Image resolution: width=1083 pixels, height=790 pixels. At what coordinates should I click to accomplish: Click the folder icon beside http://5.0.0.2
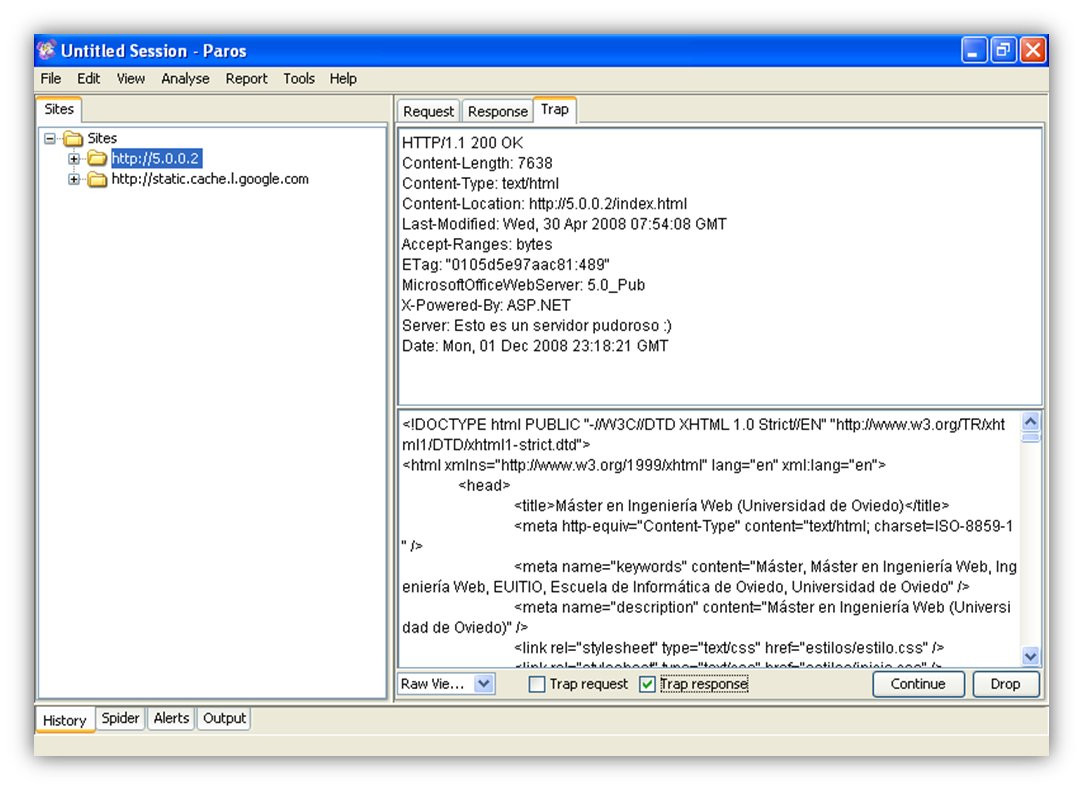[x=97, y=159]
